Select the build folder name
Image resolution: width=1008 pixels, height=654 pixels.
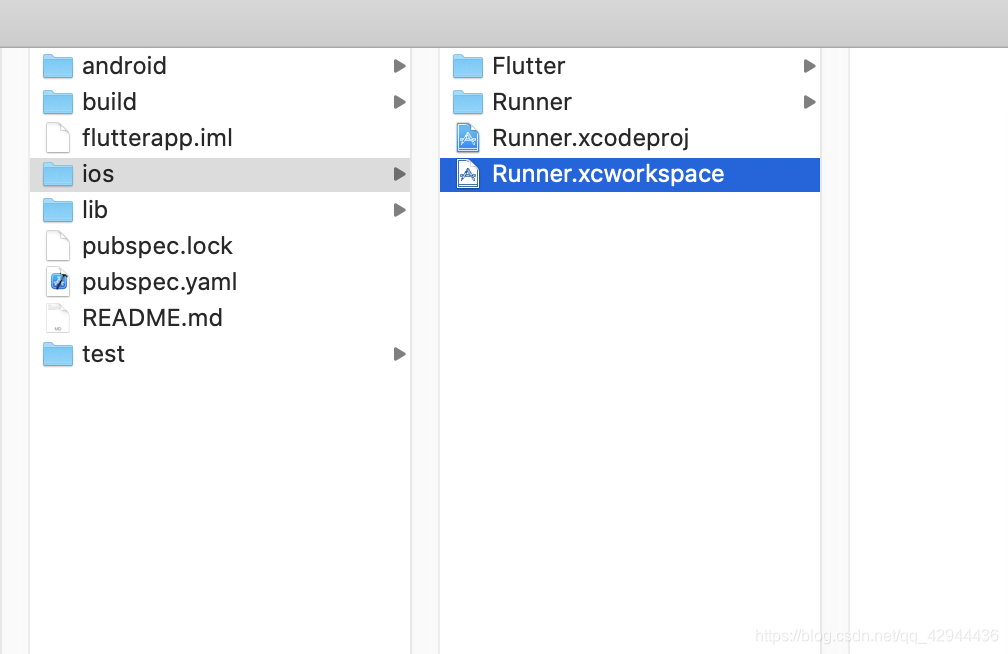pos(109,102)
